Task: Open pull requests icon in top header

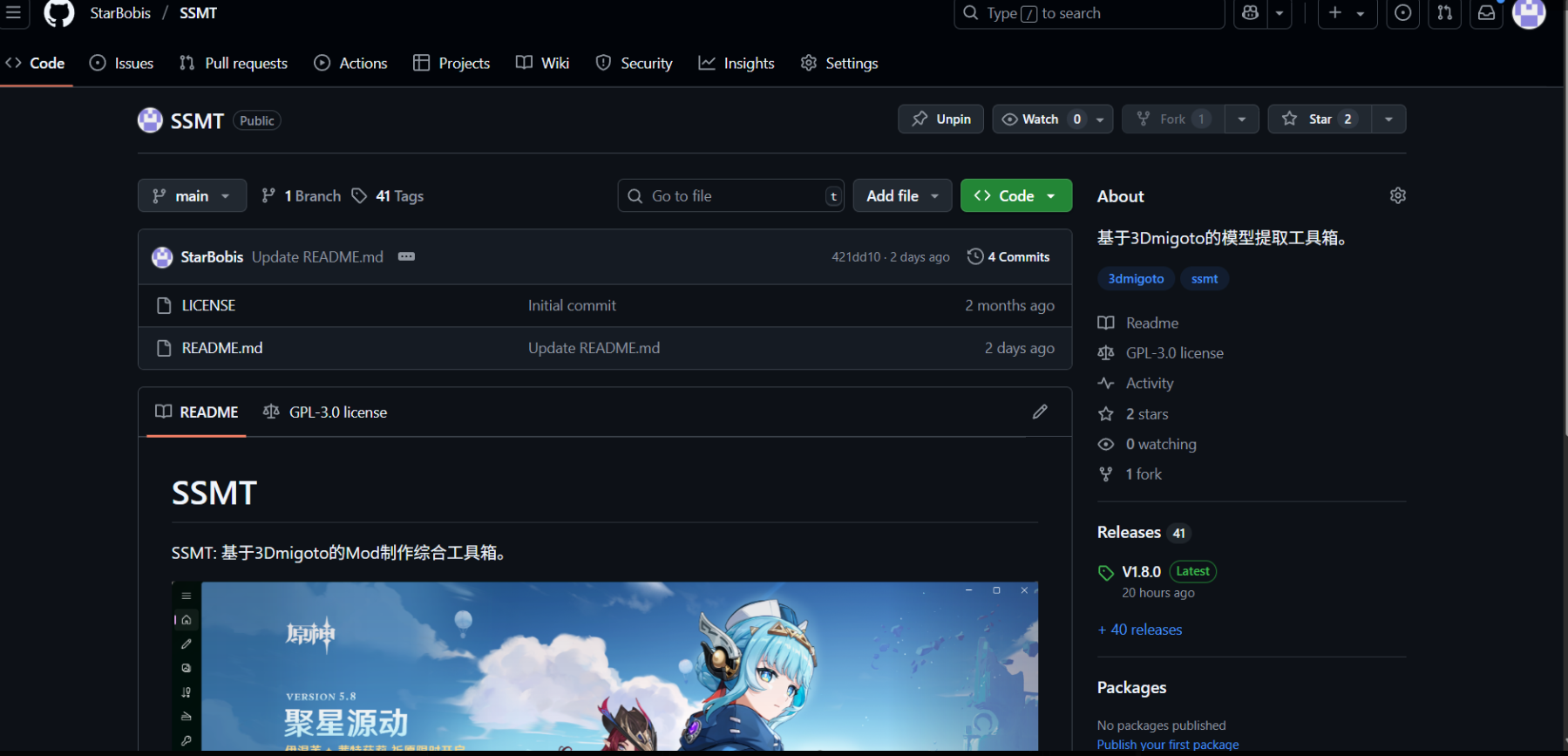Action: coord(1444,13)
